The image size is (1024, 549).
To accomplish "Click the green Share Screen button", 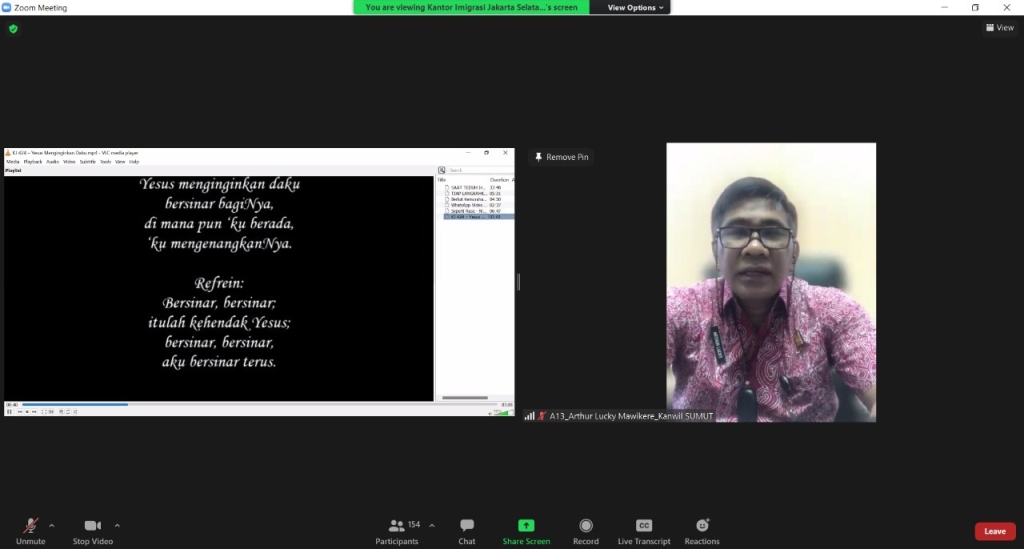I will [x=526, y=531].
